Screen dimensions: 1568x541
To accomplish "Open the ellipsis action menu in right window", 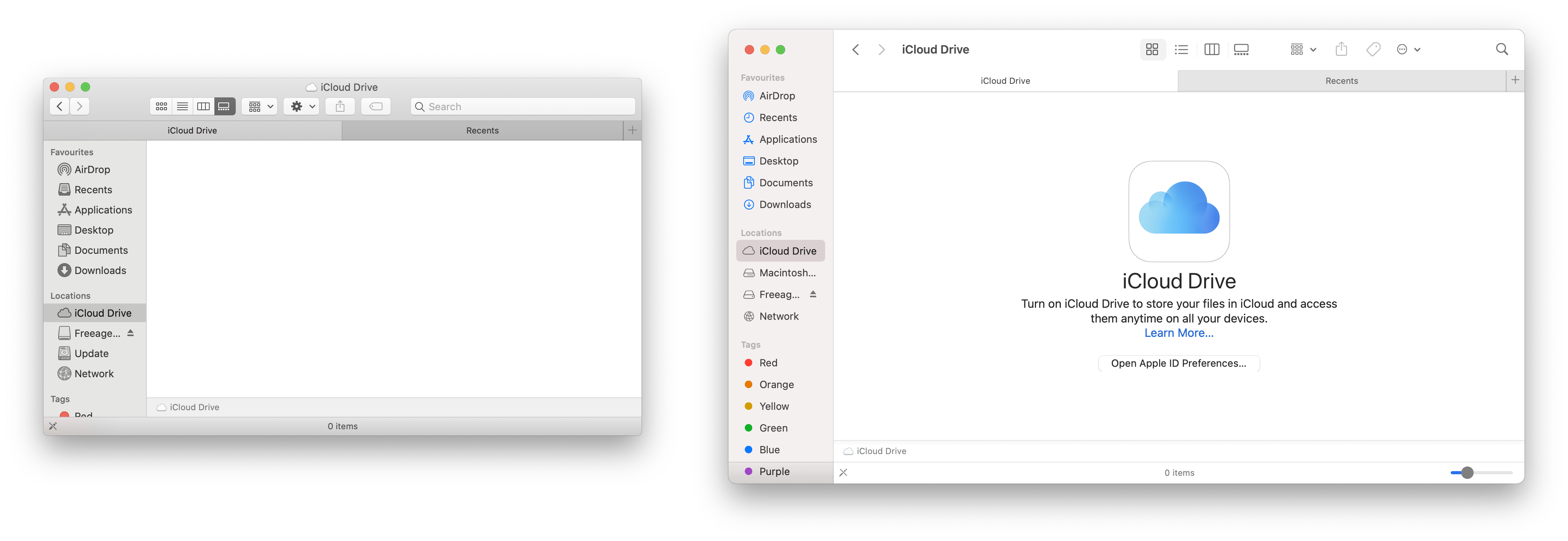I will click(1408, 49).
